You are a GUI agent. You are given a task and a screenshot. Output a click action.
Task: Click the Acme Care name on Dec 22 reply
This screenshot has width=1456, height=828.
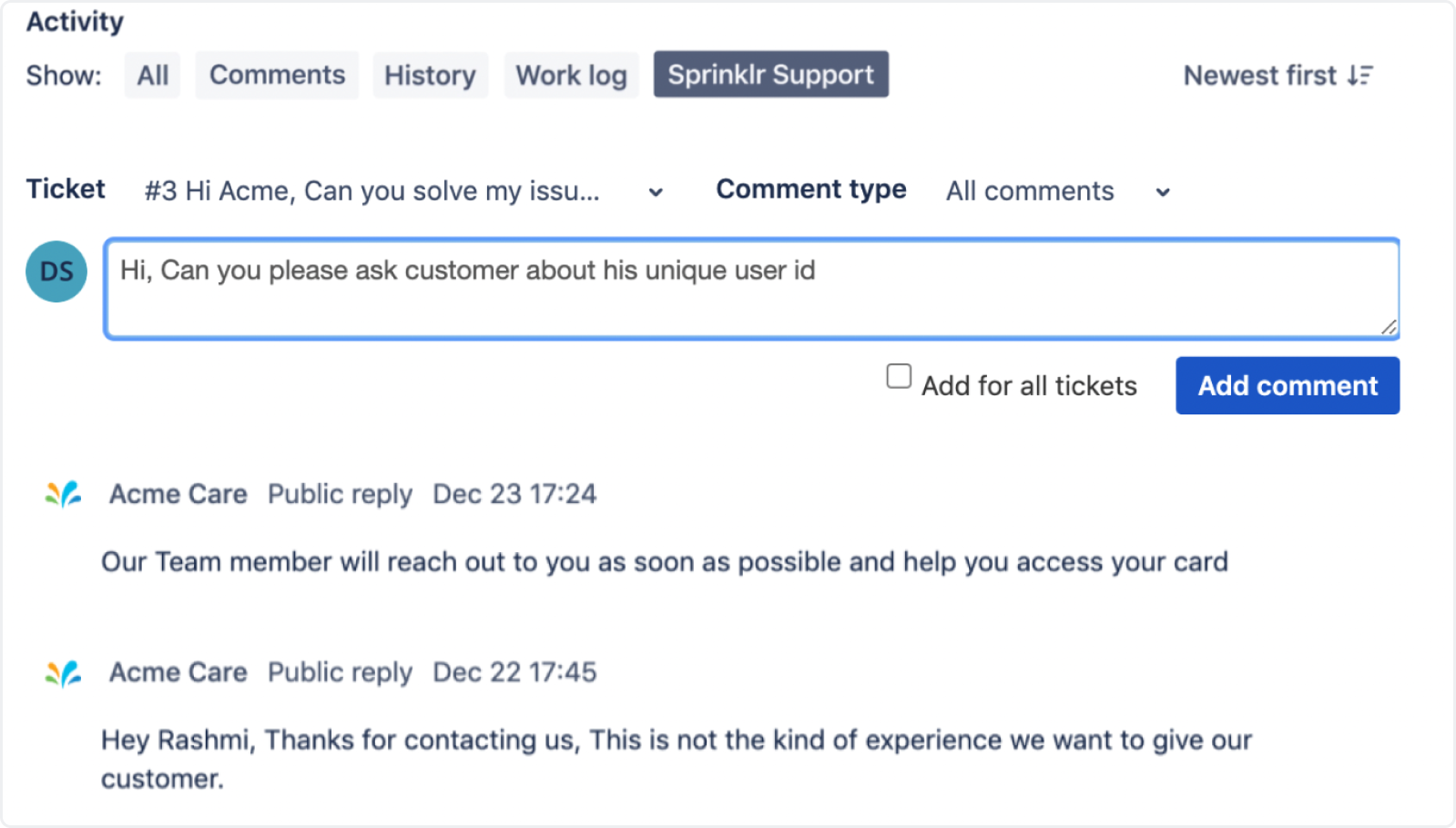[178, 672]
